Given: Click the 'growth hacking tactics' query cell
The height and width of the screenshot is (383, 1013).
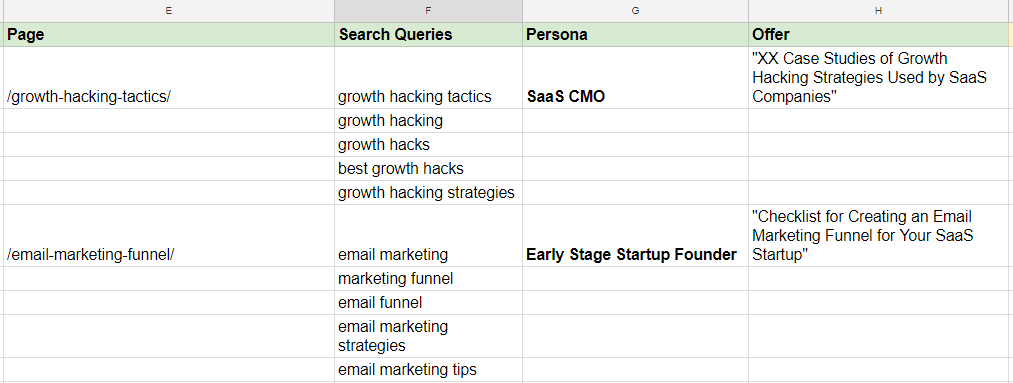Looking at the screenshot, I should click(x=428, y=78).
